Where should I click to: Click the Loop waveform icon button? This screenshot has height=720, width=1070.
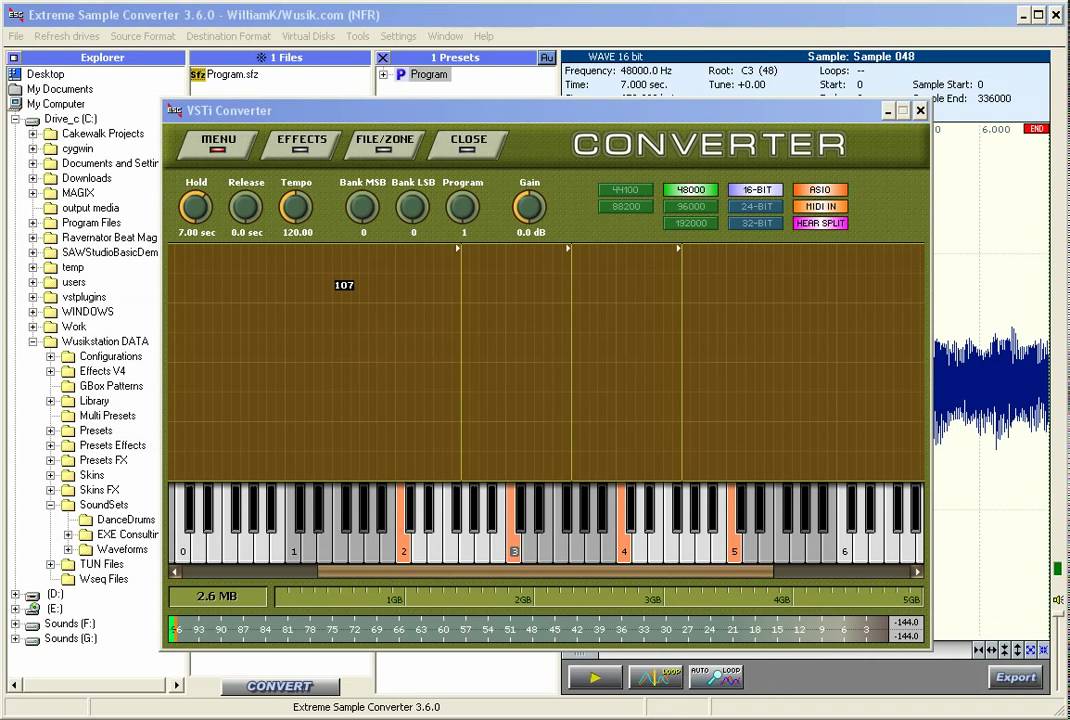pyautogui.click(x=655, y=677)
